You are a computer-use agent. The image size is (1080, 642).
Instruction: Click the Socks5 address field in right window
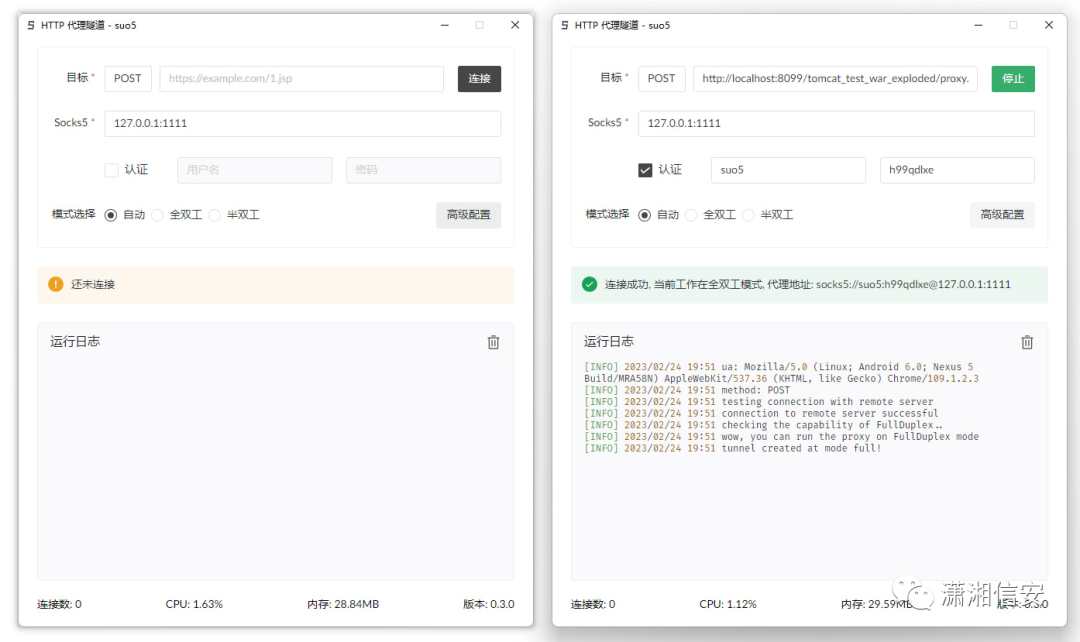[x=837, y=123]
